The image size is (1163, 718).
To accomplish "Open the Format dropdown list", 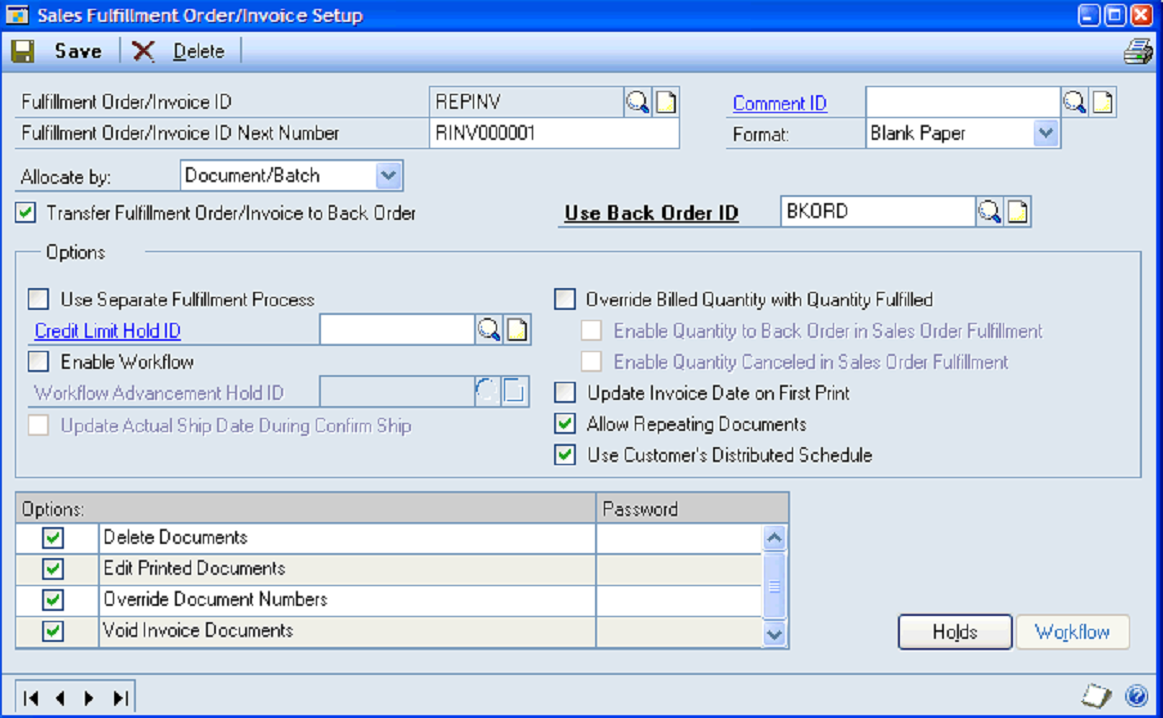I will (1045, 133).
